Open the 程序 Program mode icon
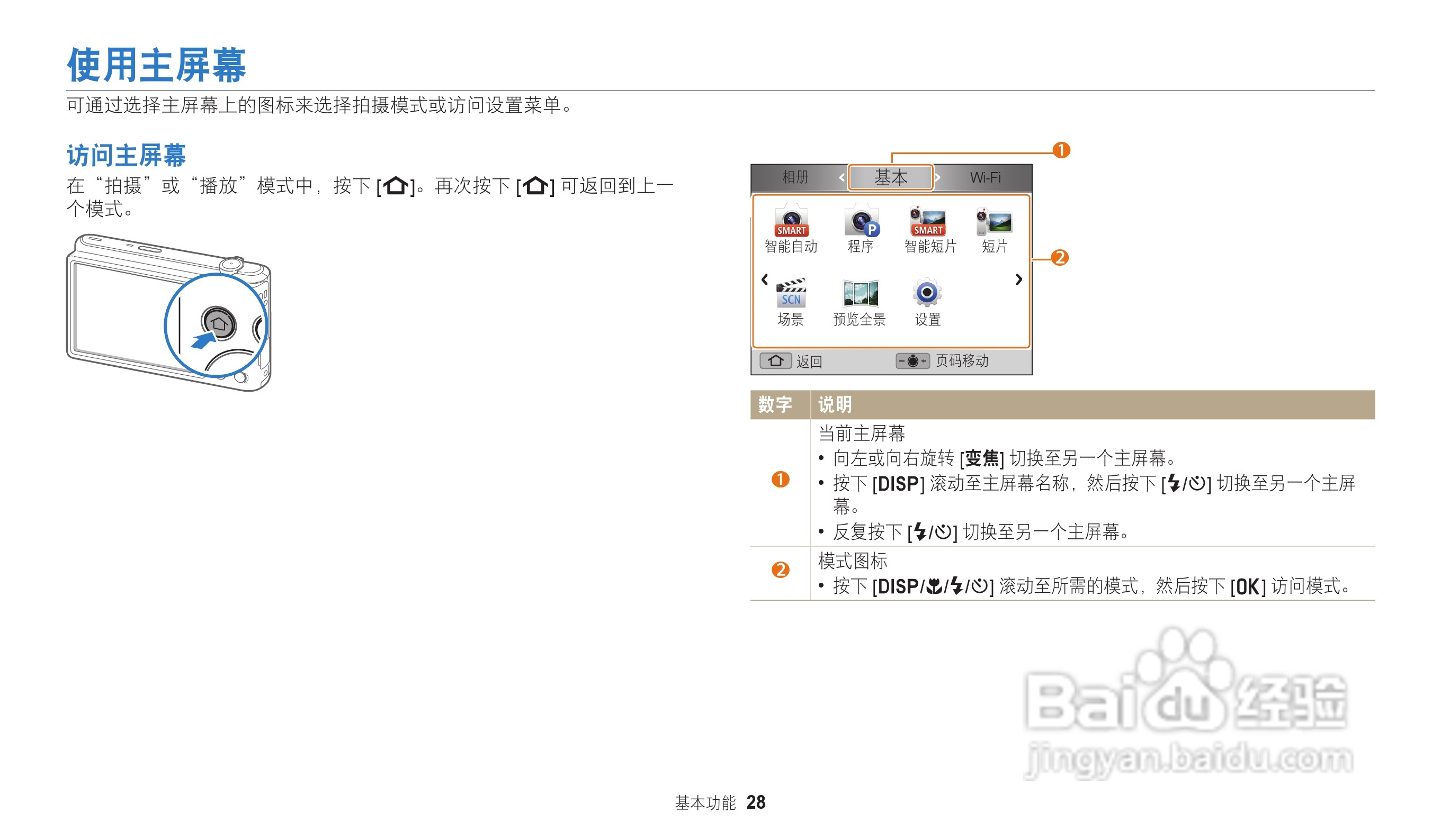The width and height of the screenshot is (1441, 840). coord(861,222)
